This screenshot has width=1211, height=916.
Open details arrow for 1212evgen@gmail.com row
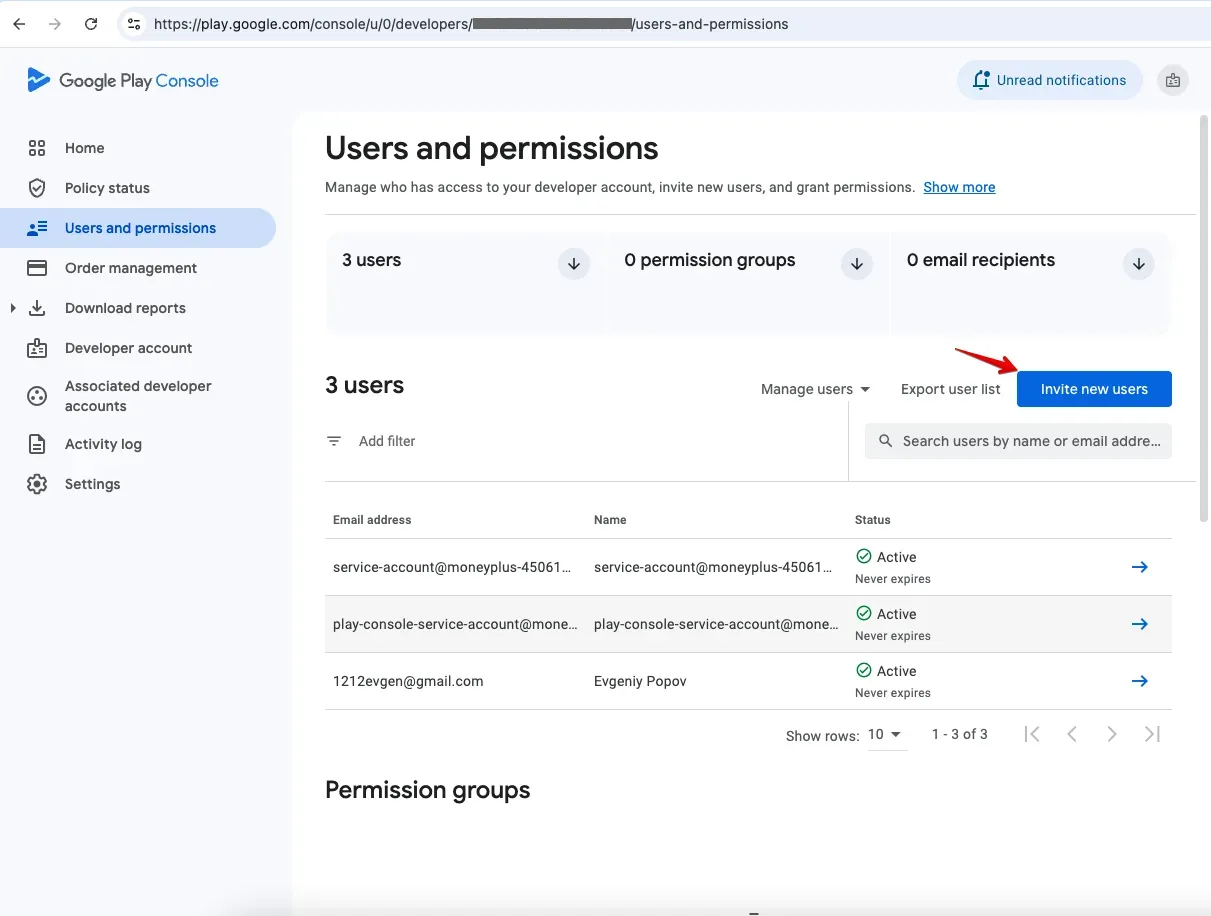click(x=1139, y=681)
